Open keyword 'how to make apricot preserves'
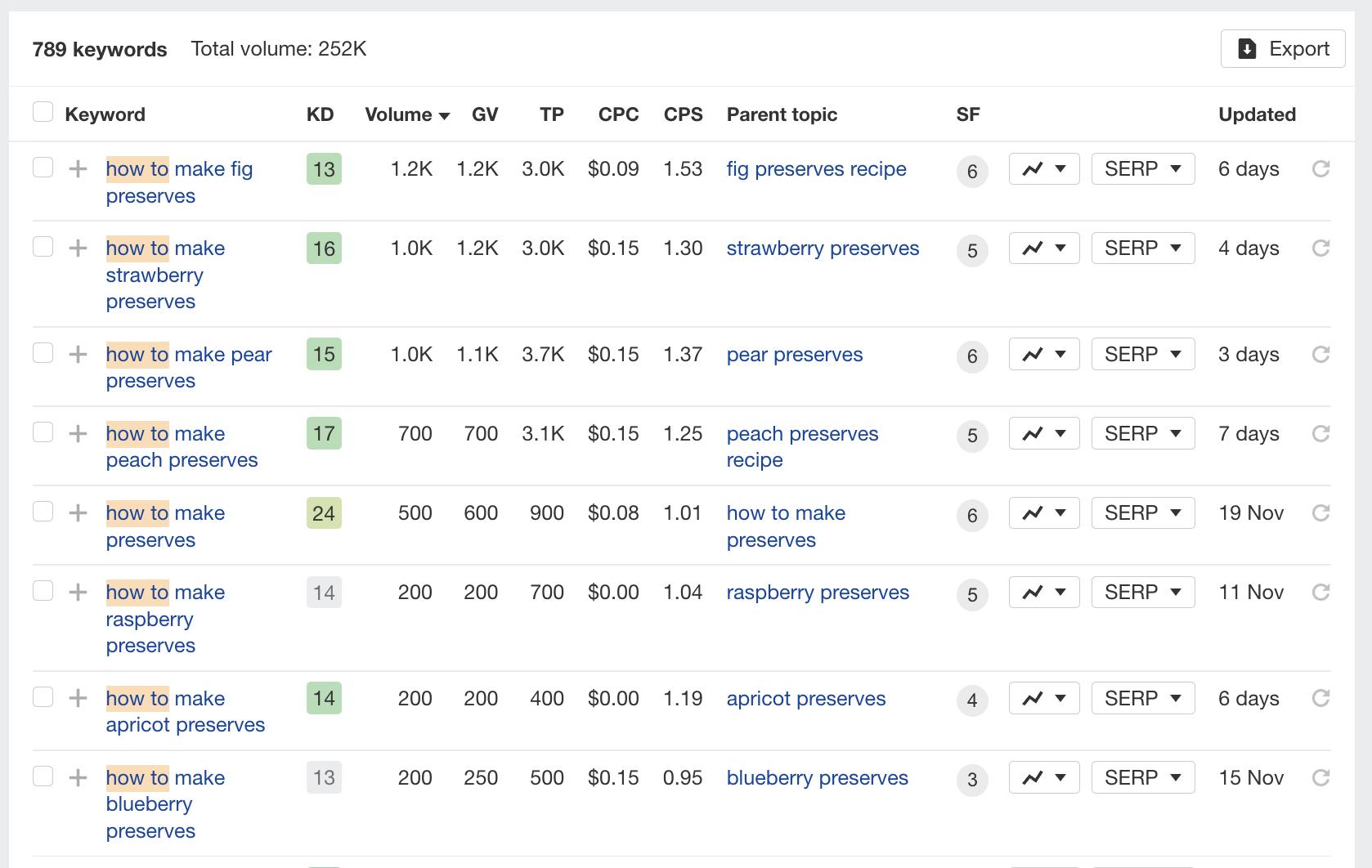1372x868 pixels. click(x=186, y=712)
